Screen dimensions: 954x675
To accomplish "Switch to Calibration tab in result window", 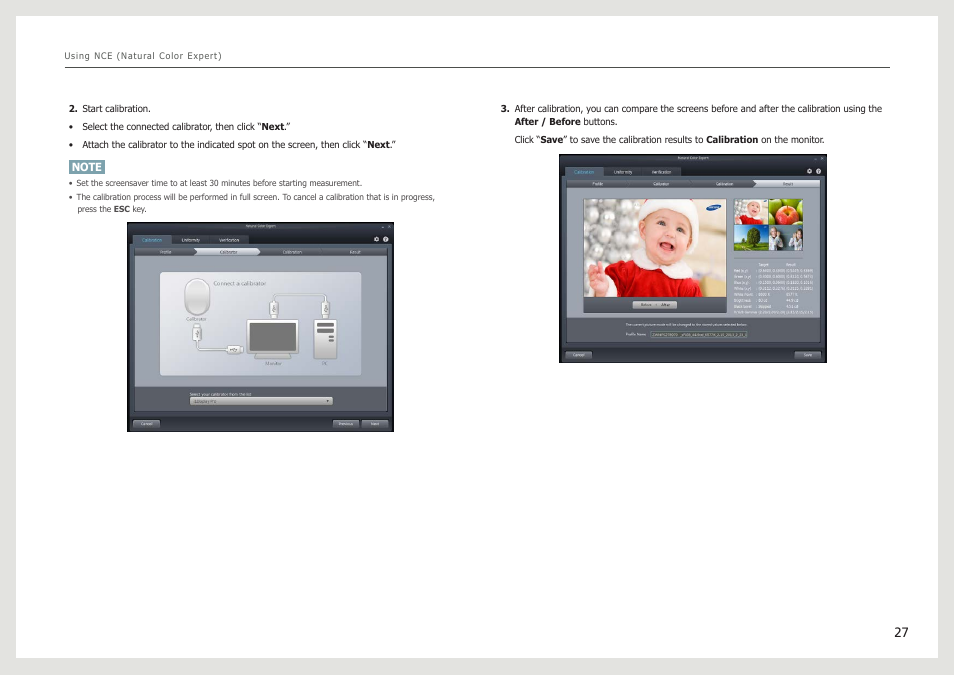I will tap(584, 172).
